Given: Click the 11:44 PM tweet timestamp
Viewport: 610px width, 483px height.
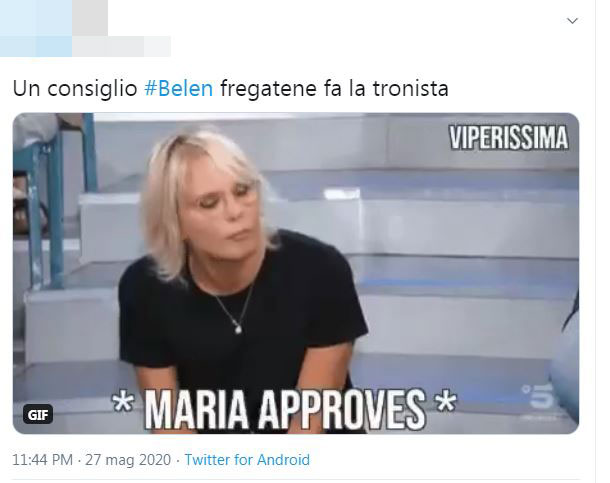Looking at the screenshot, I should point(42,460).
